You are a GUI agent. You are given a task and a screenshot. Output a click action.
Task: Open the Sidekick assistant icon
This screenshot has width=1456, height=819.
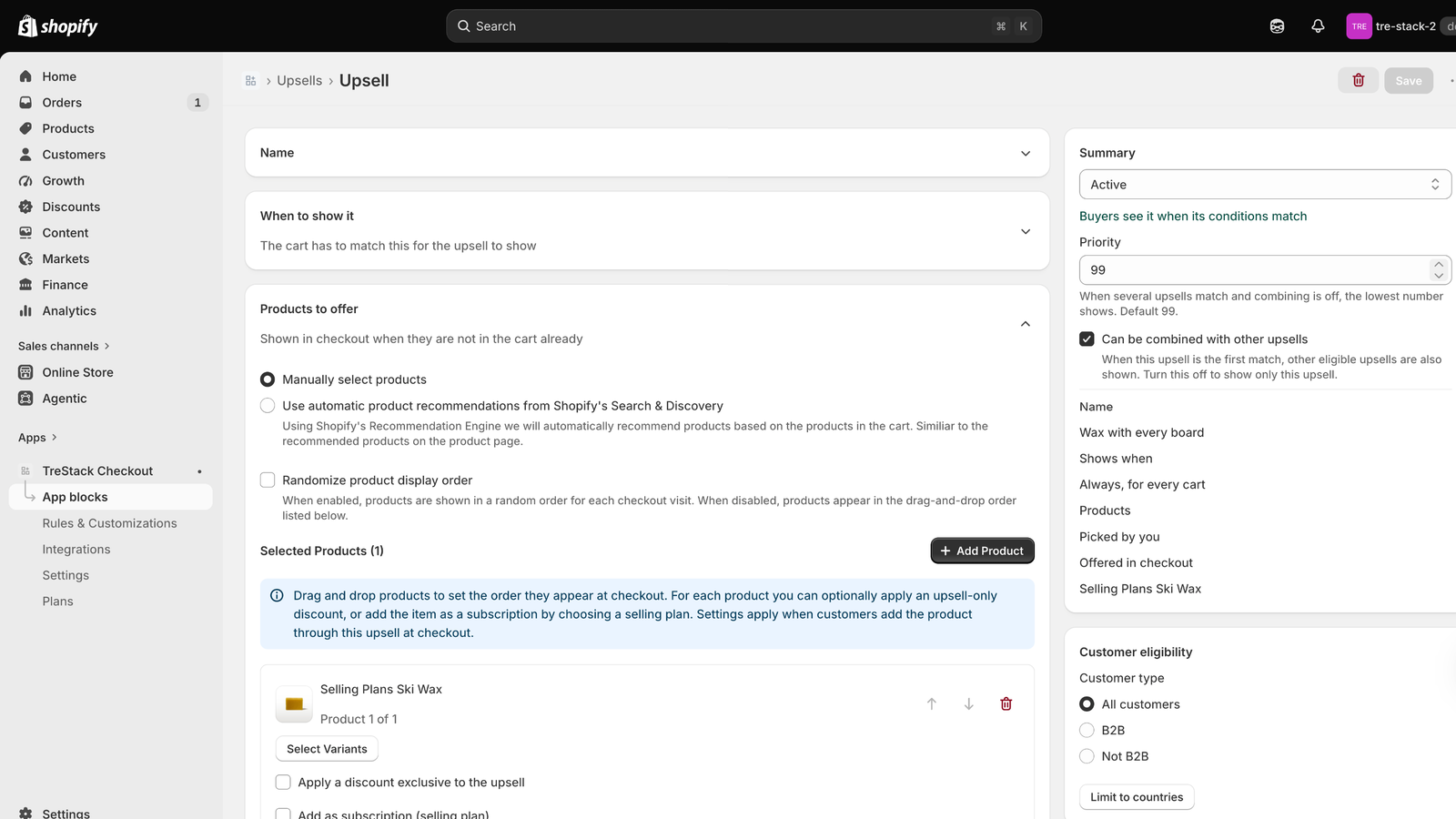(x=1277, y=26)
